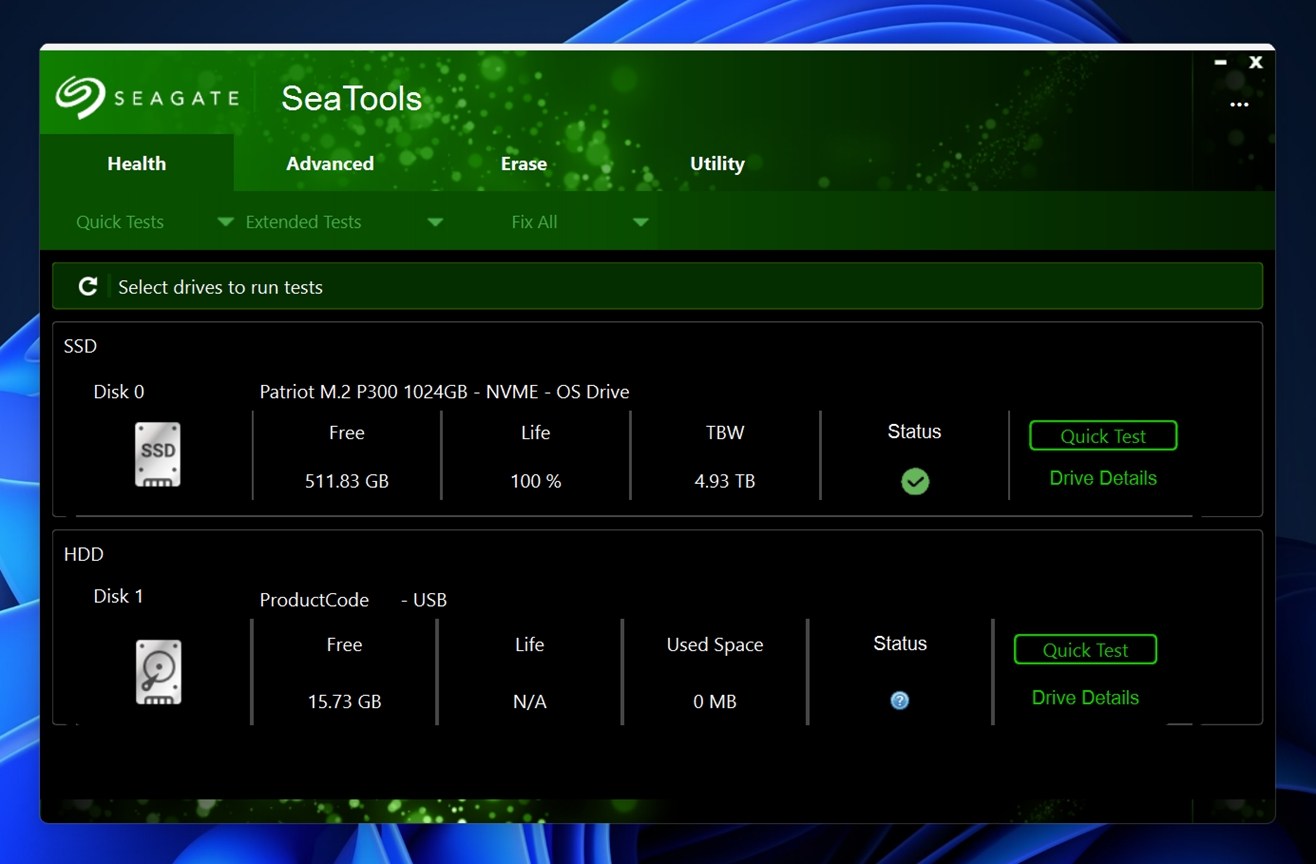Run Quick Test on Patriot SSD
This screenshot has height=864, width=1316.
pyautogui.click(x=1102, y=436)
